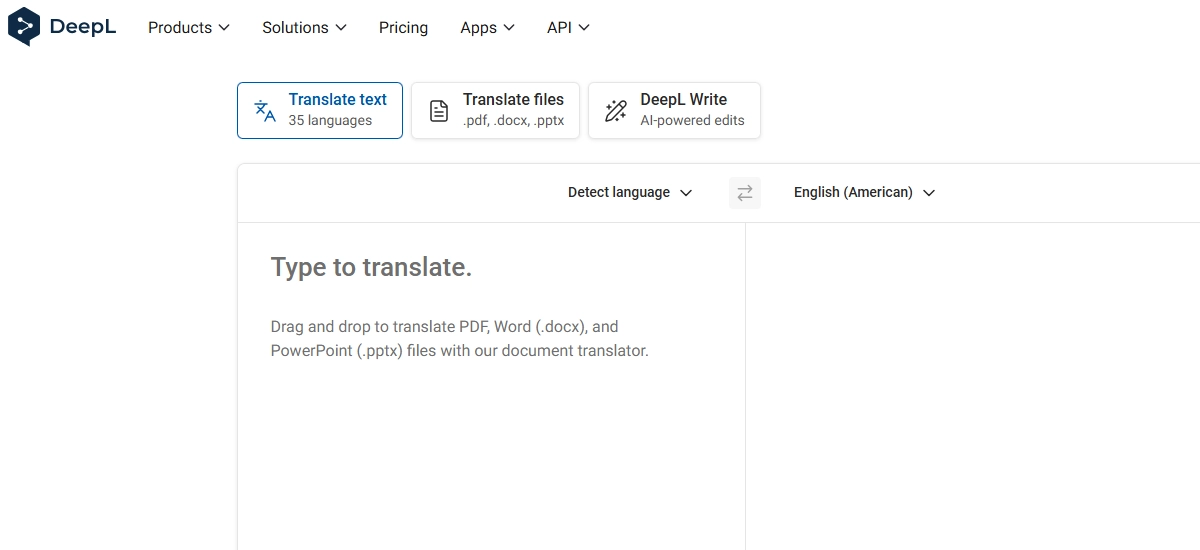The height and width of the screenshot is (550, 1200).
Task: Focus the Type to translate input
Action: point(490,400)
